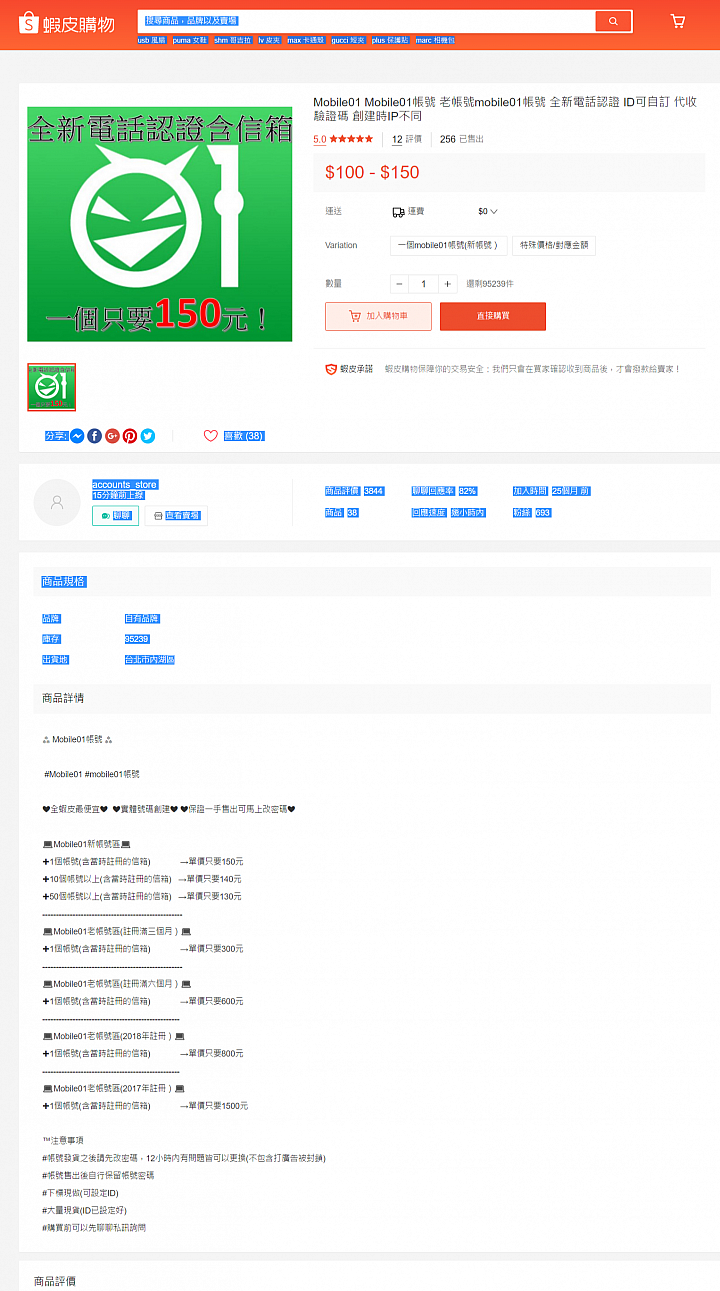The width and height of the screenshot is (720, 1291).
Task: Click 加入時間 25個月前 stat
Action: pyautogui.click(x=551, y=491)
